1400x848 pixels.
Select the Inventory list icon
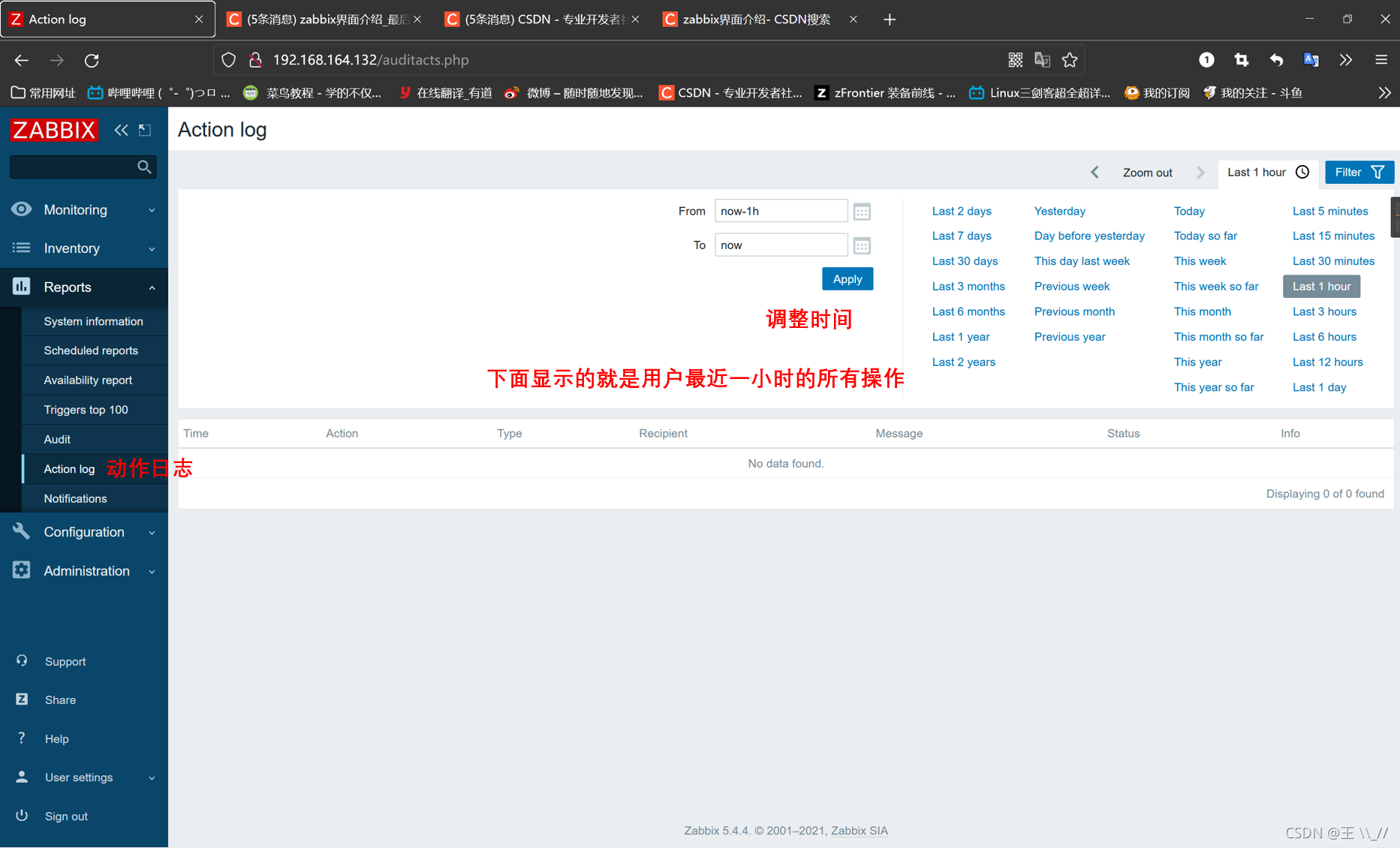[21, 248]
